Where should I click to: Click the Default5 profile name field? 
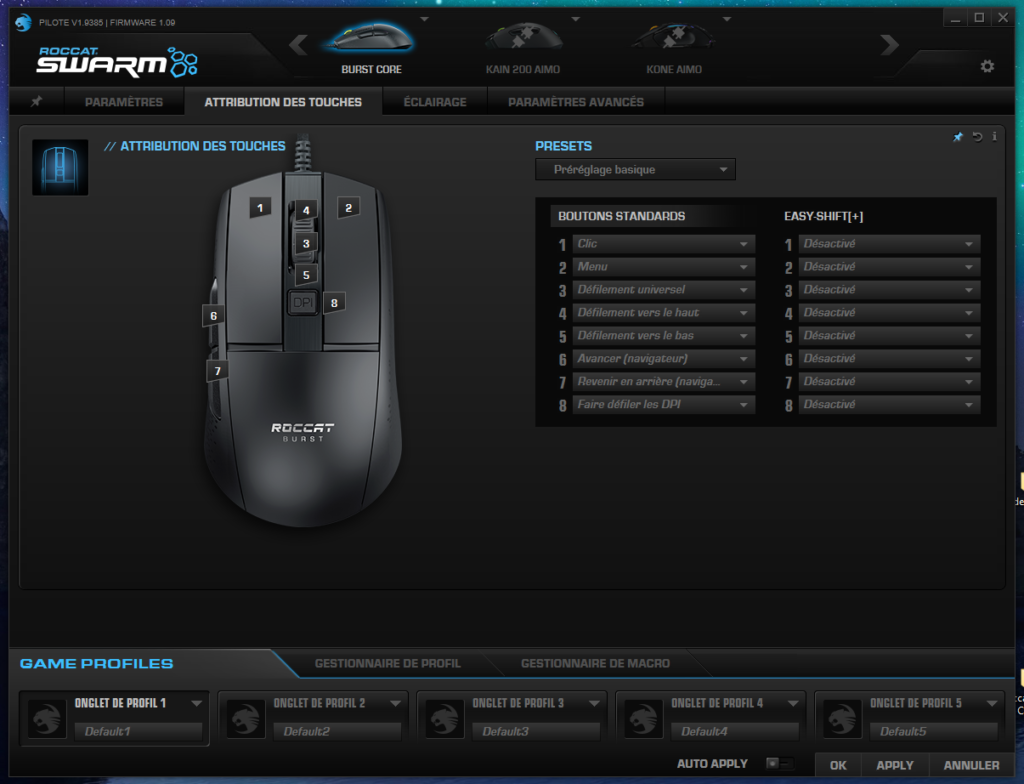(x=934, y=731)
